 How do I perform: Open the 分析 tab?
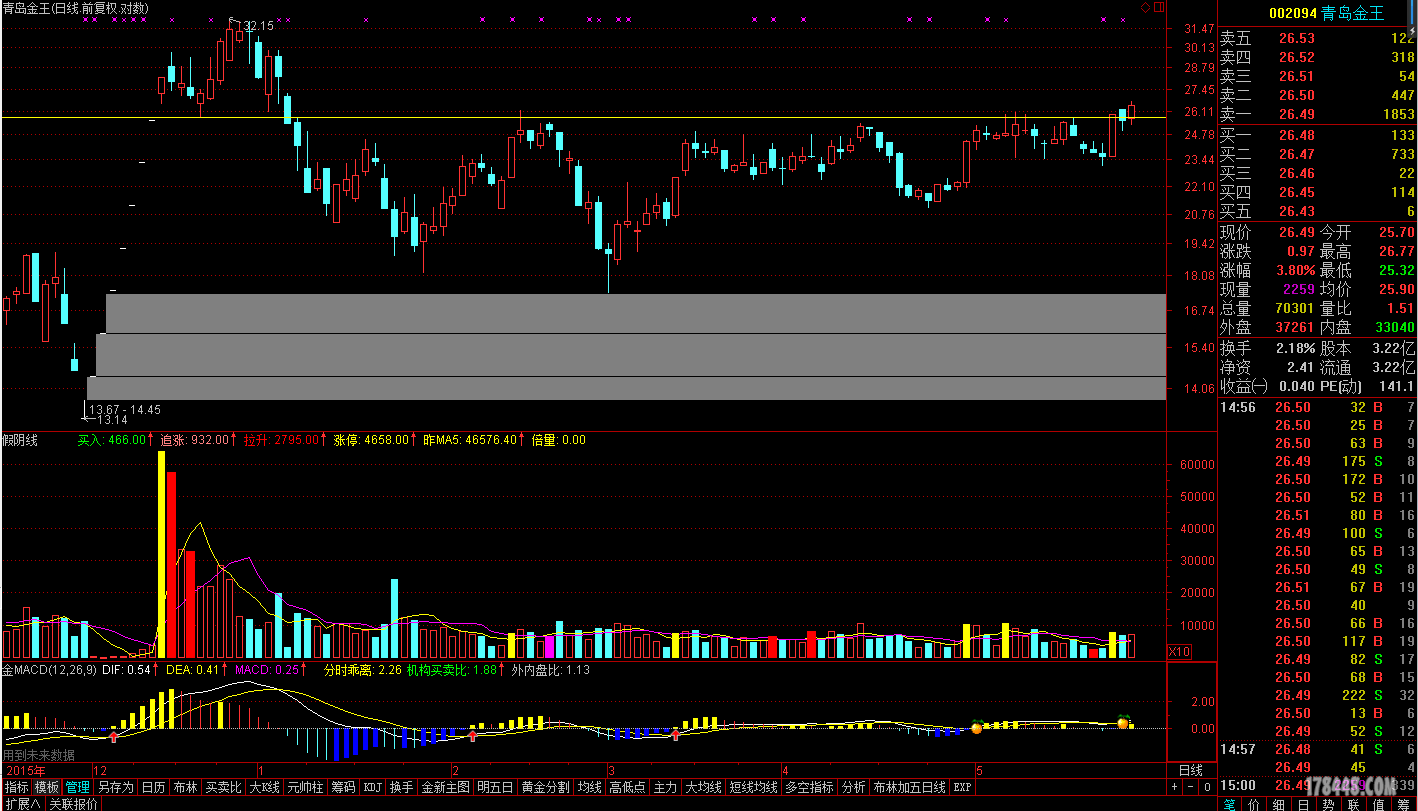pos(853,787)
